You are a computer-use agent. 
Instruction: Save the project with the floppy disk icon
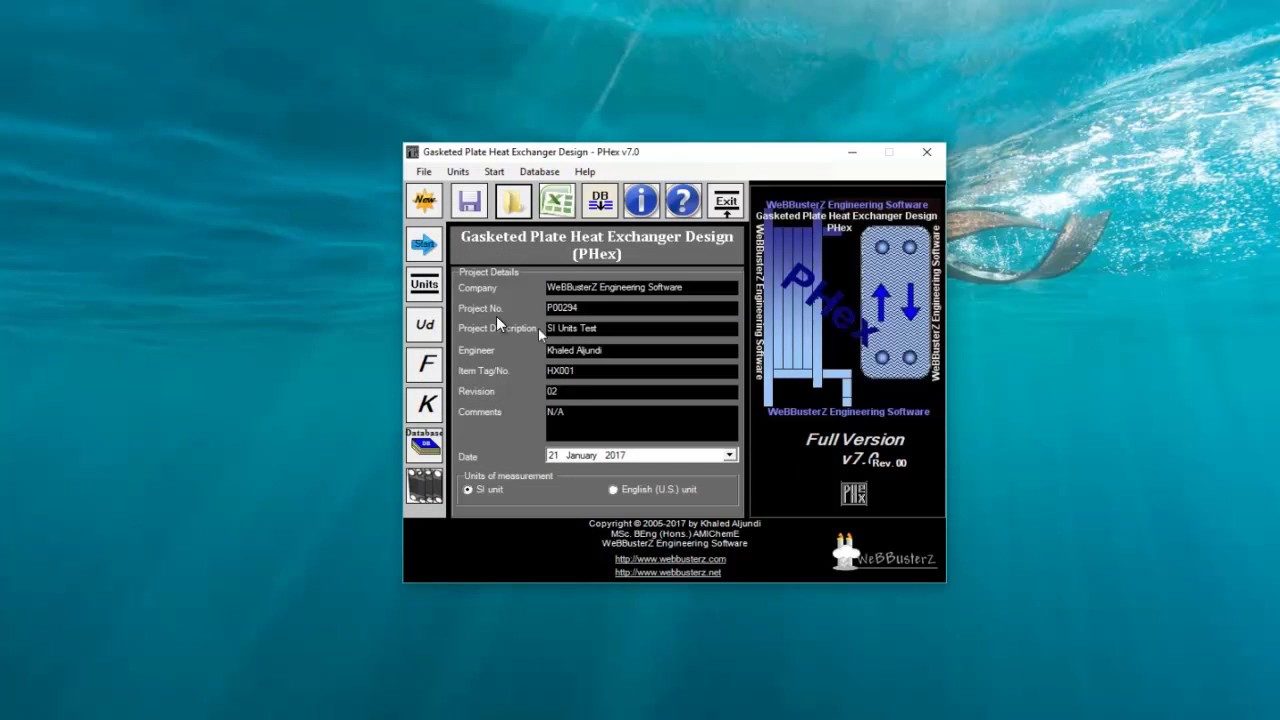tap(469, 201)
